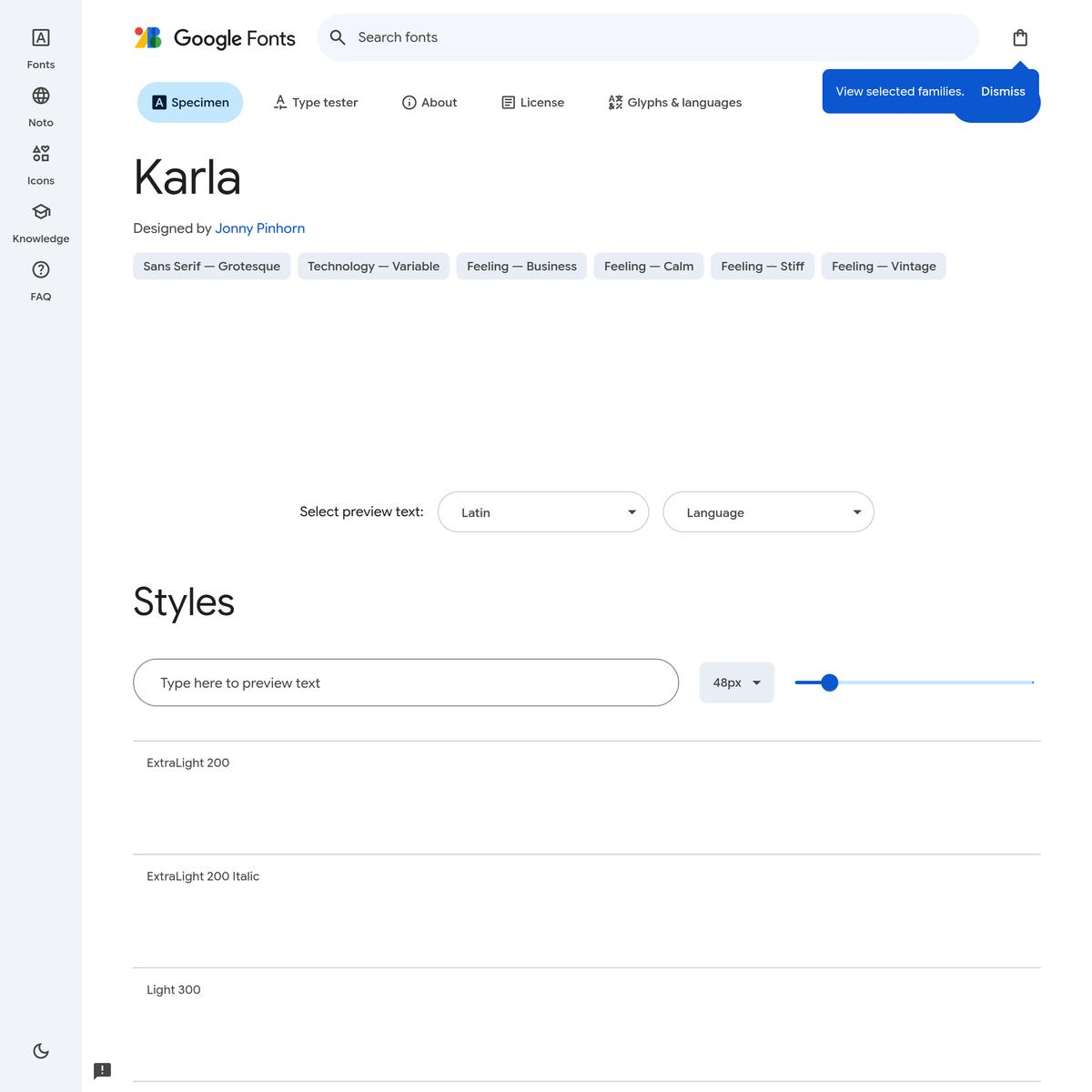
Task: Switch to the Type tester tab
Action: [x=316, y=103]
